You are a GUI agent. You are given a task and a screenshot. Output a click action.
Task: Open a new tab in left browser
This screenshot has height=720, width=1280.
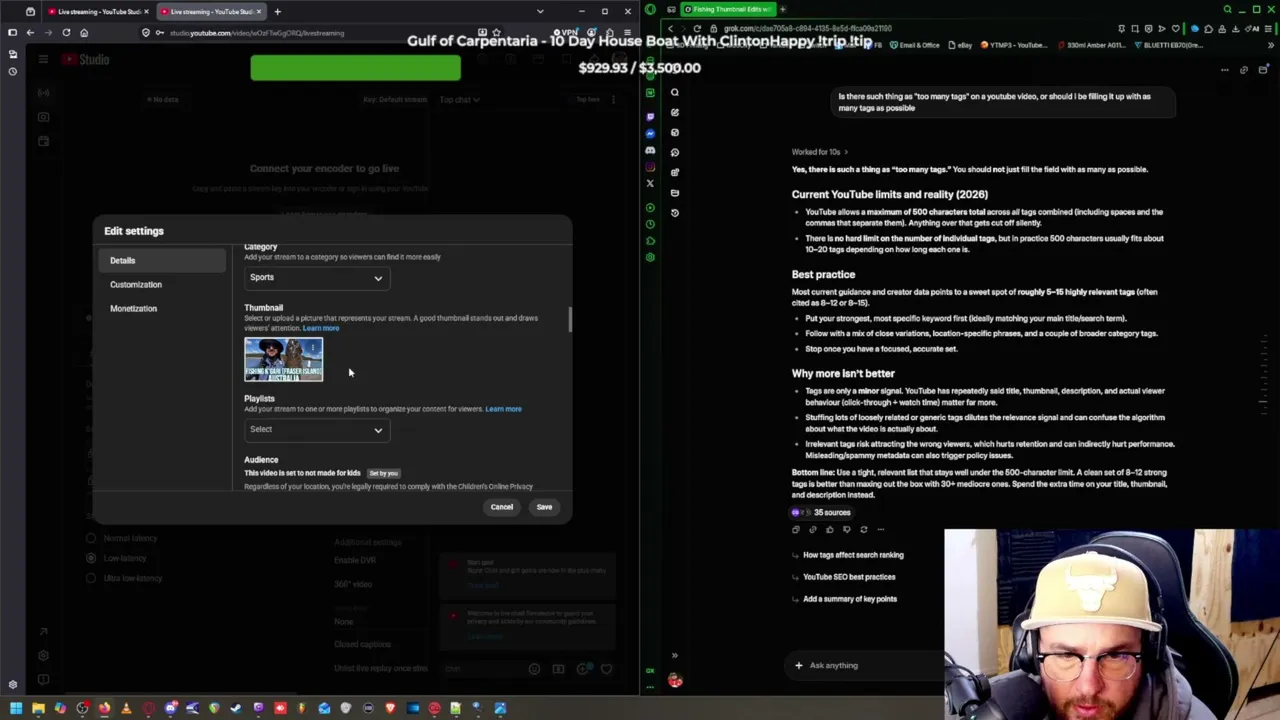(x=277, y=12)
